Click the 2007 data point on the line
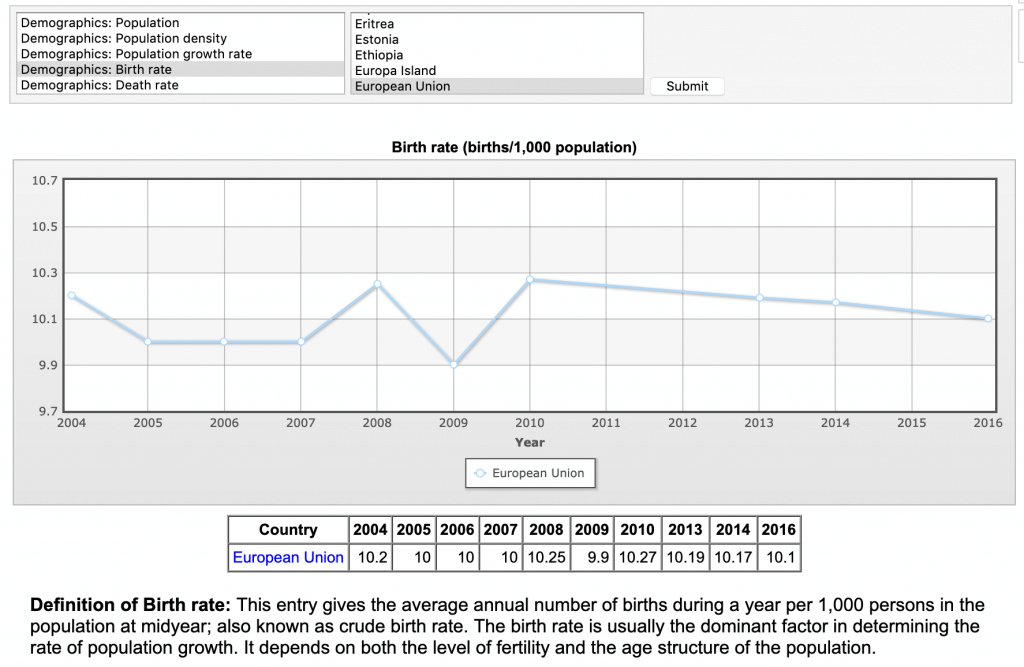This screenshot has height=667, width=1024. pos(301,342)
